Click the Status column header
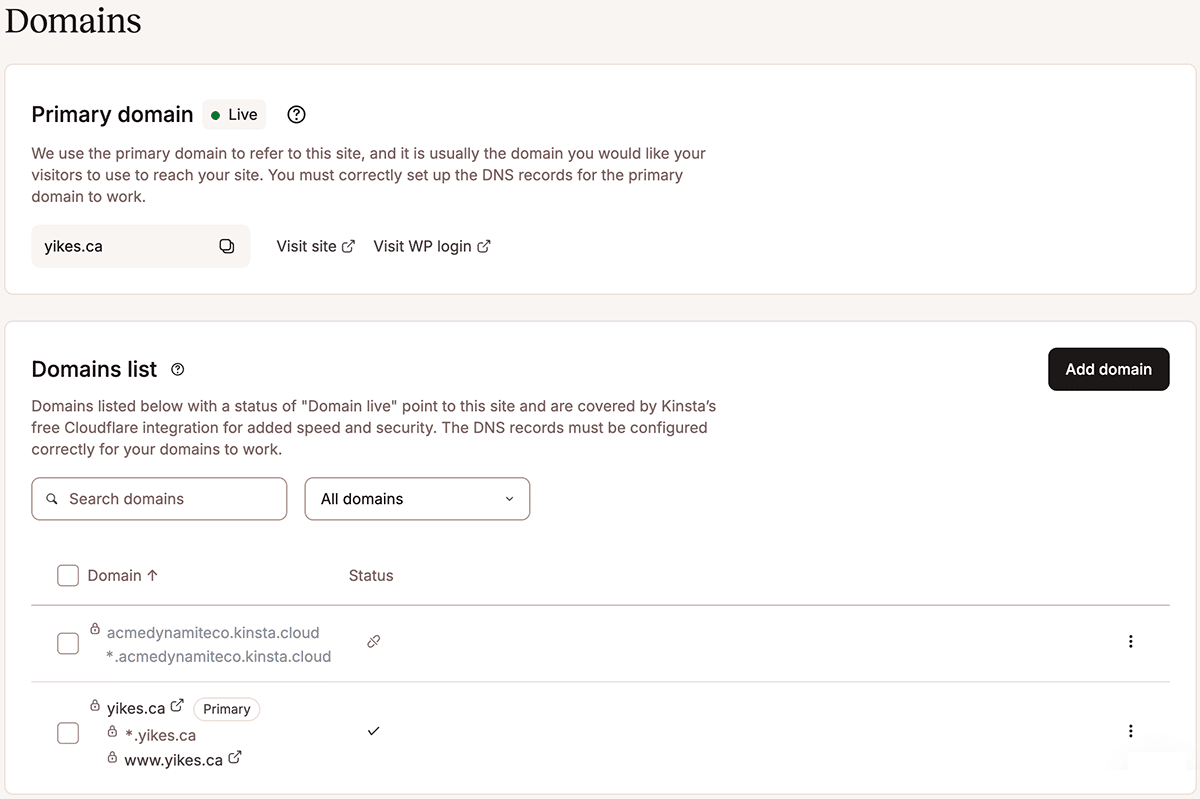 (x=371, y=575)
